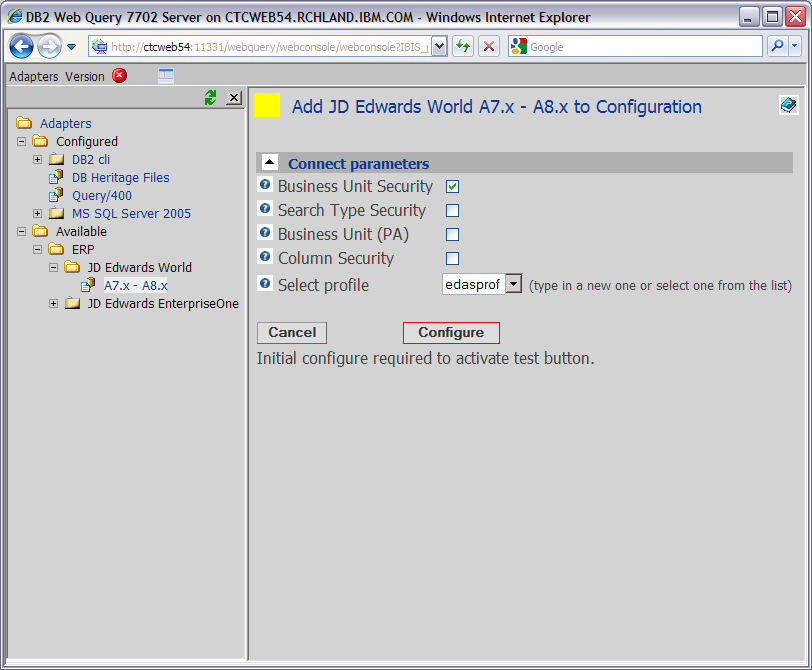Screen dimensions: 812x670
Task: Select the ERP folder label
Action: (x=83, y=250)
